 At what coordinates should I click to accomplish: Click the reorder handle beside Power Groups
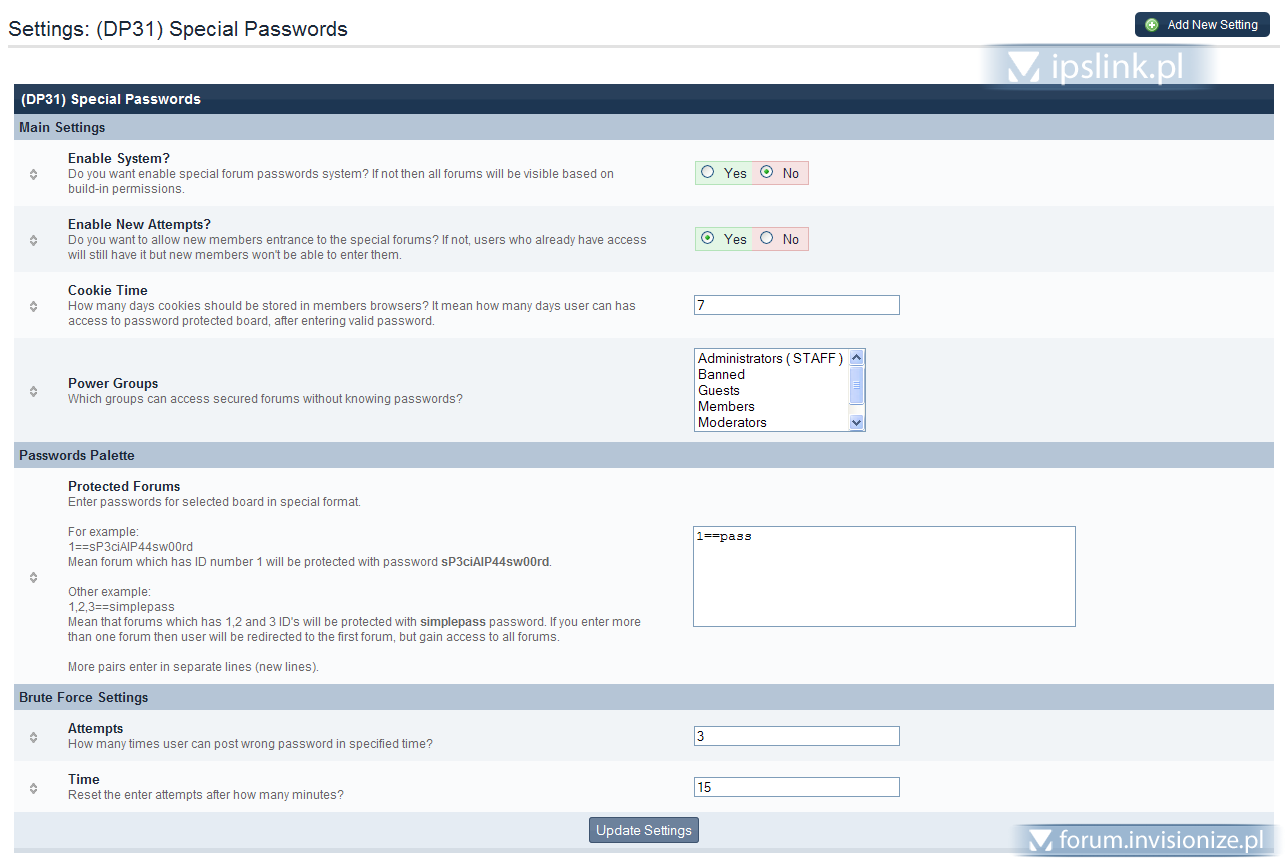[x=33, y=391]
